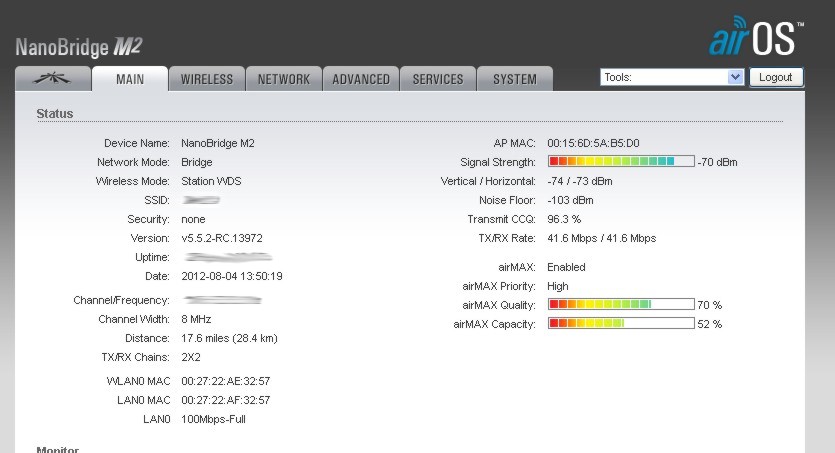The height and width of the screenshot is (453, 835).
Task: Click the airMAX Capacity bar
Action: pyautogui.click(x=621, y=323)
